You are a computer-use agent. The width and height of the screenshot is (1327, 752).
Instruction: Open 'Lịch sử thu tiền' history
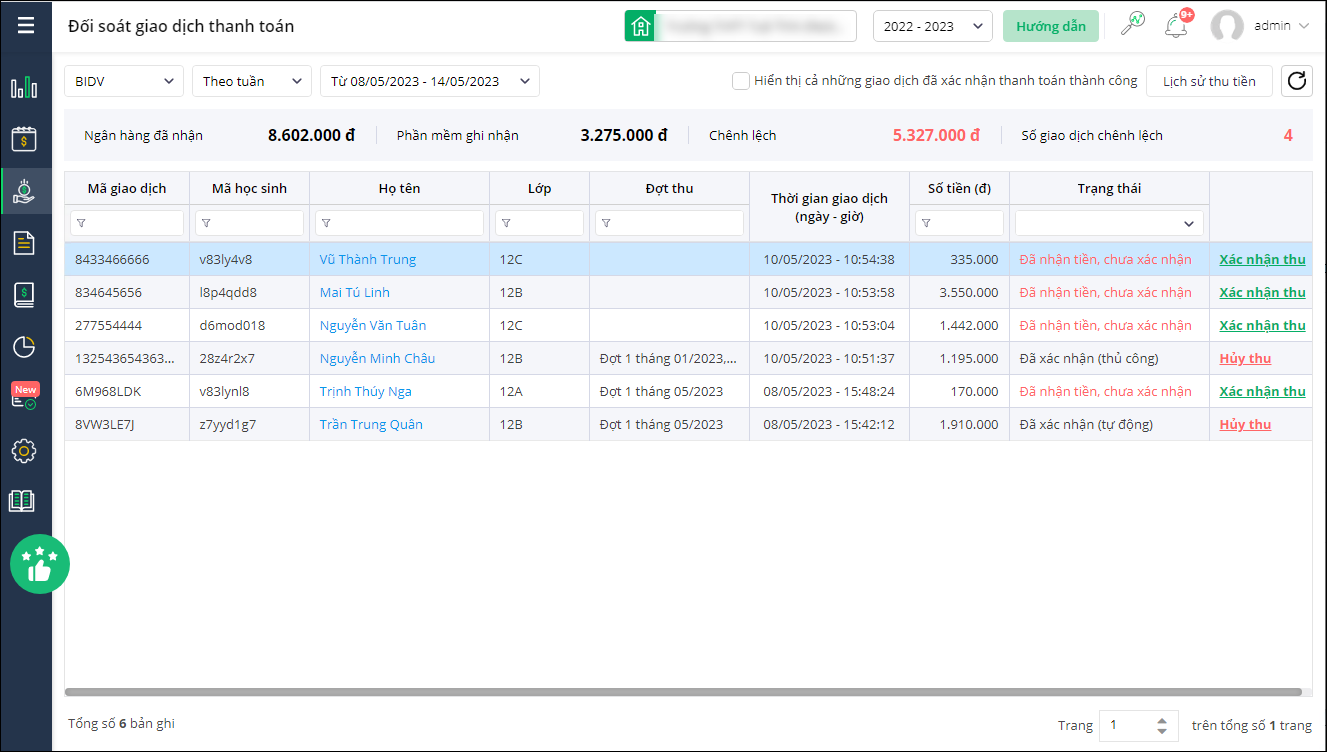(1208, 81)
